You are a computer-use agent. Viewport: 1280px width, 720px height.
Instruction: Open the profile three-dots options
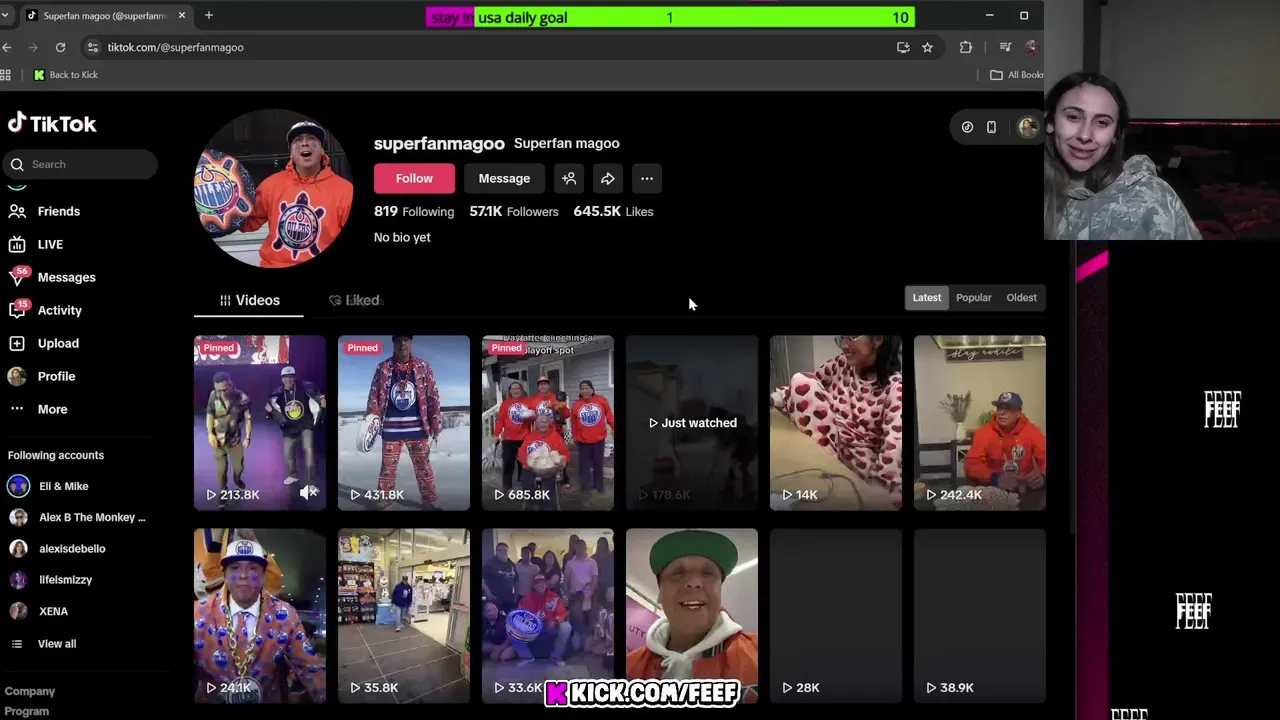[647, 178]
